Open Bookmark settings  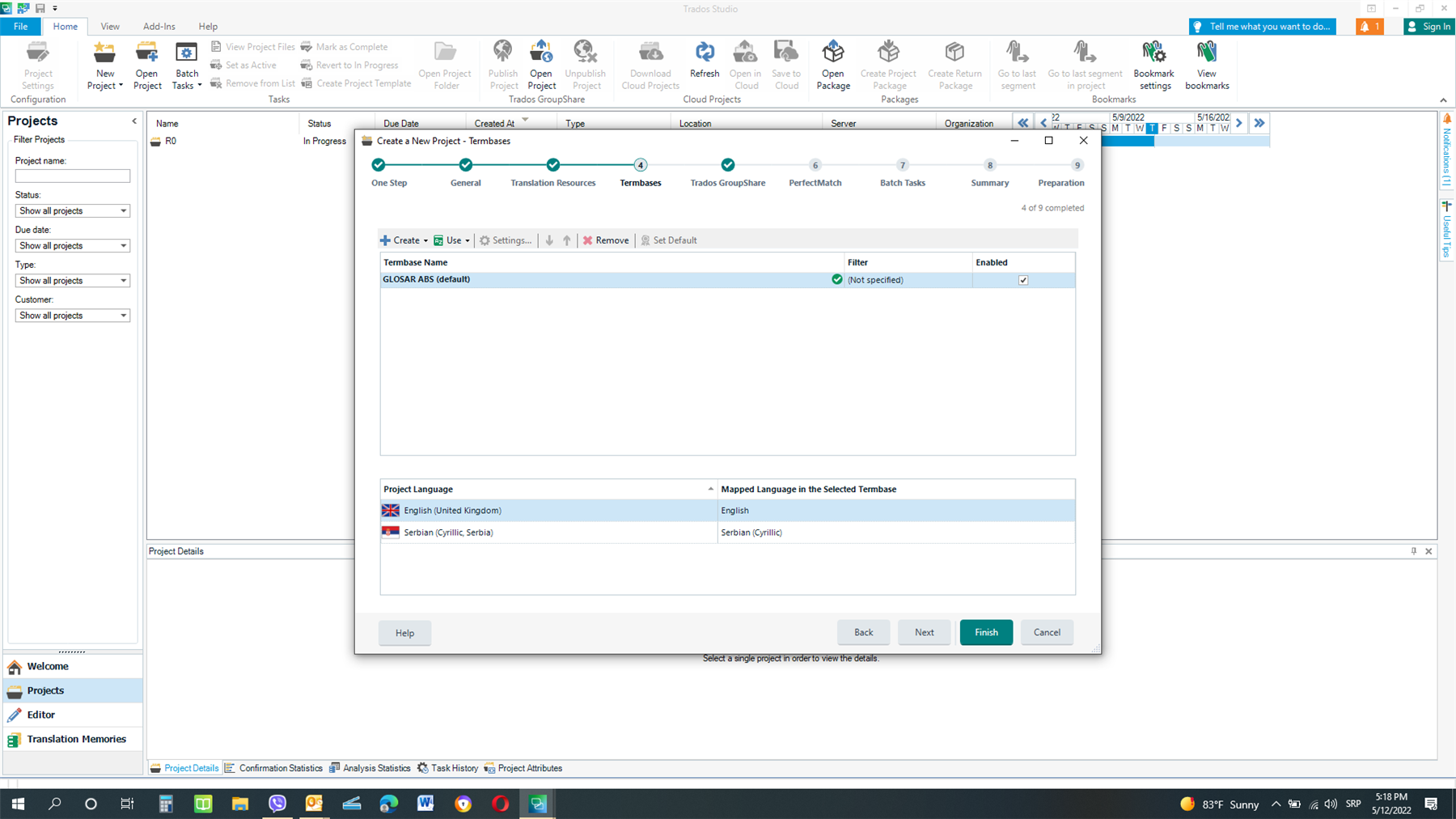[1154, 65]
